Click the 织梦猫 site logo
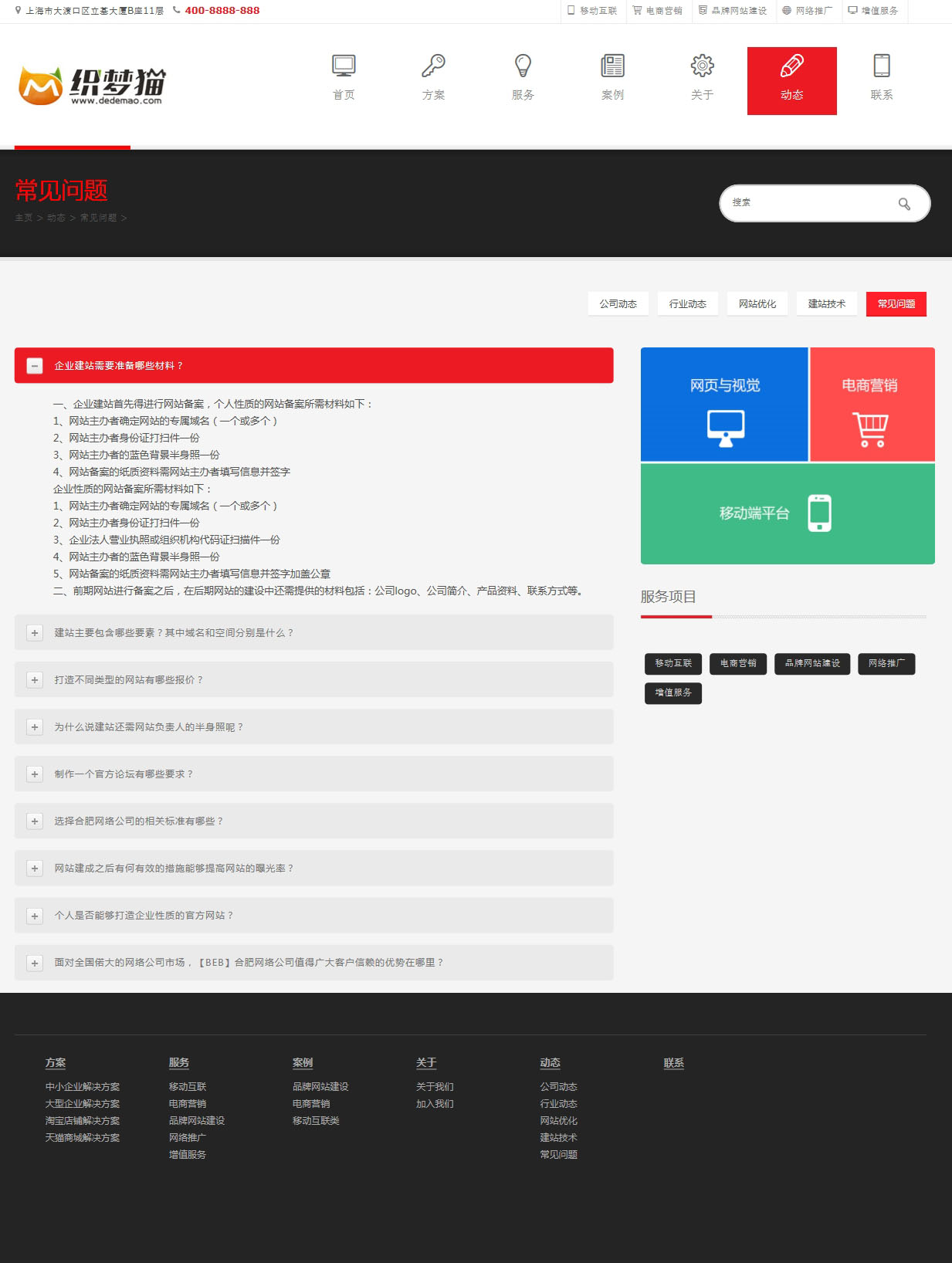The width and height of the screenshot is (952, 1263). 92,86
